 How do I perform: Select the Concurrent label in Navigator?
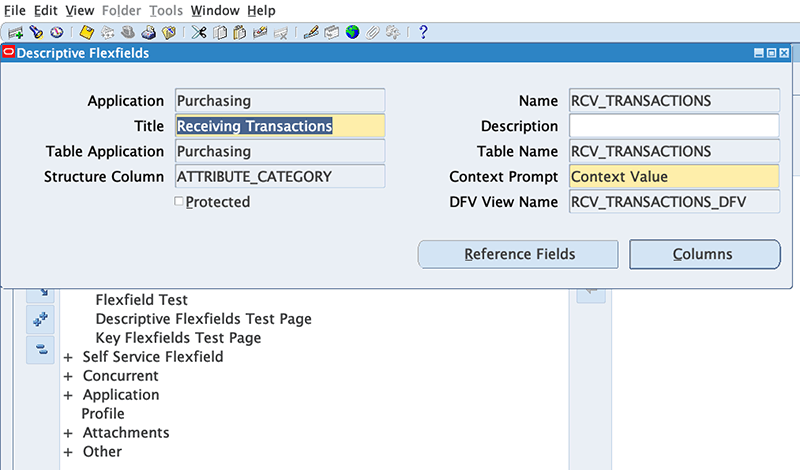tap(120, 376)
